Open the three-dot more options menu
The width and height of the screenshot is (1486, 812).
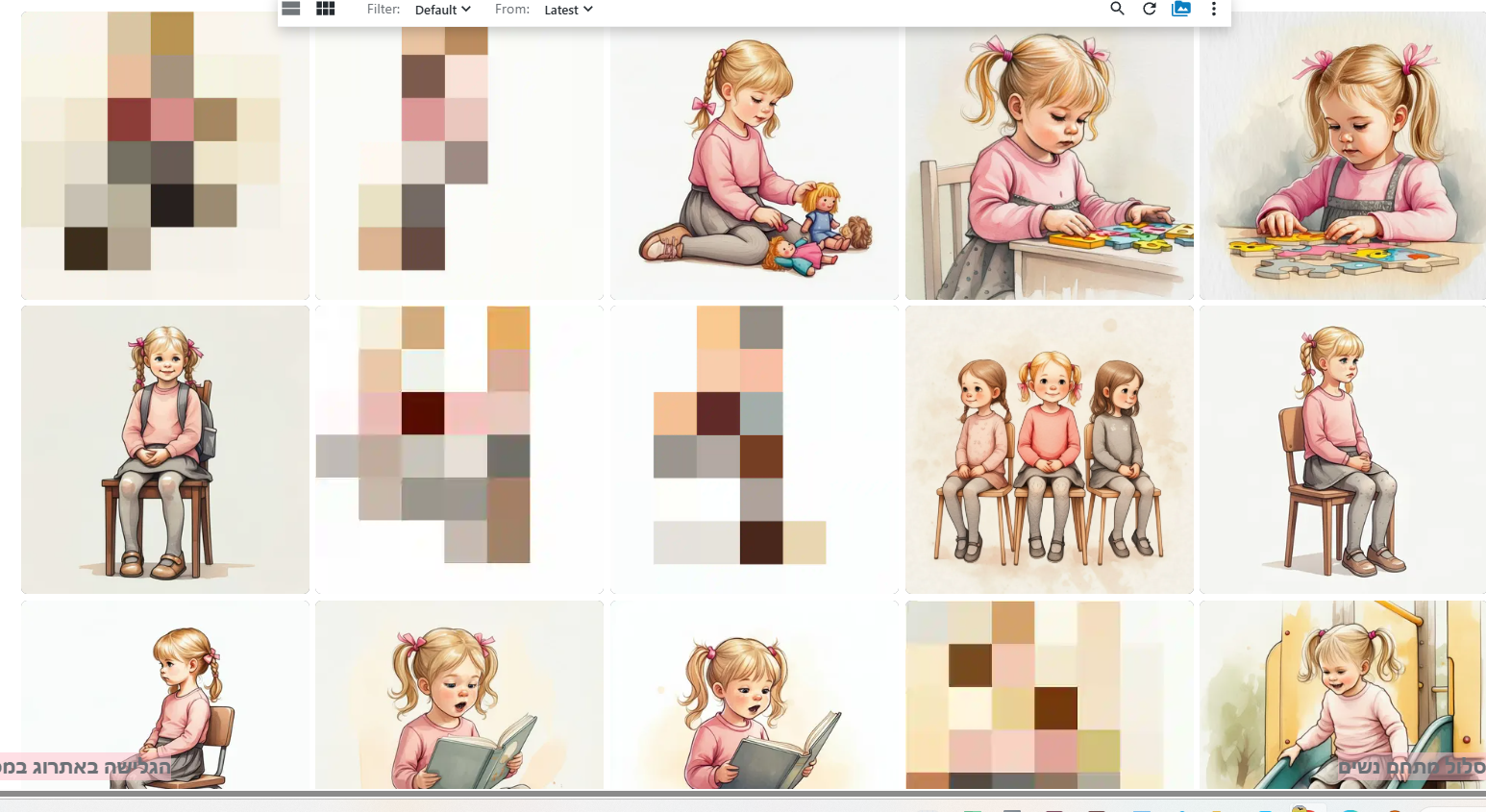tap(1214, 9)
